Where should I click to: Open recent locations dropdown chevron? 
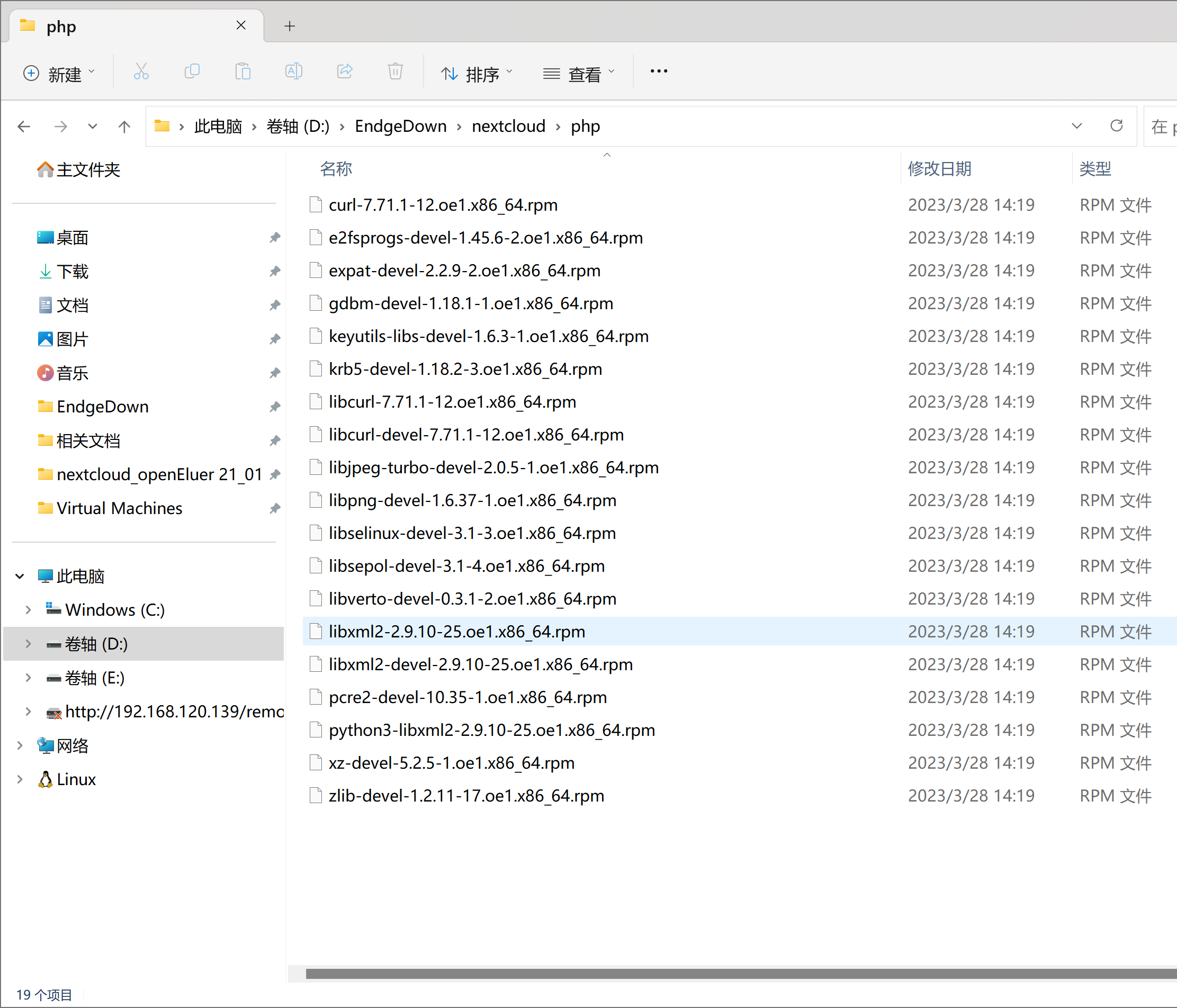(x=92, y=126)
